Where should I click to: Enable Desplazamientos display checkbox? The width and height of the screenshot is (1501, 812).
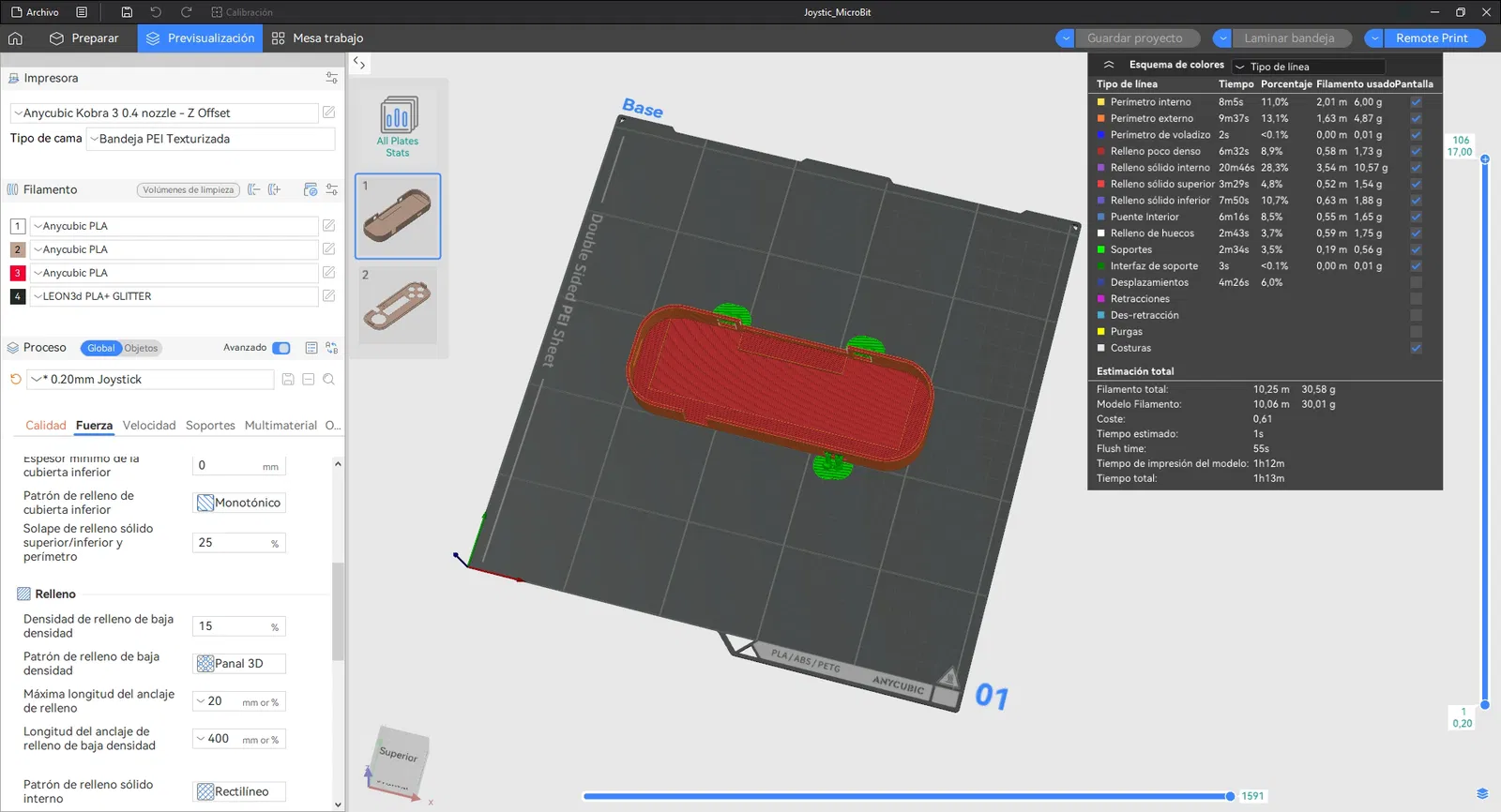coord(1416,282)
